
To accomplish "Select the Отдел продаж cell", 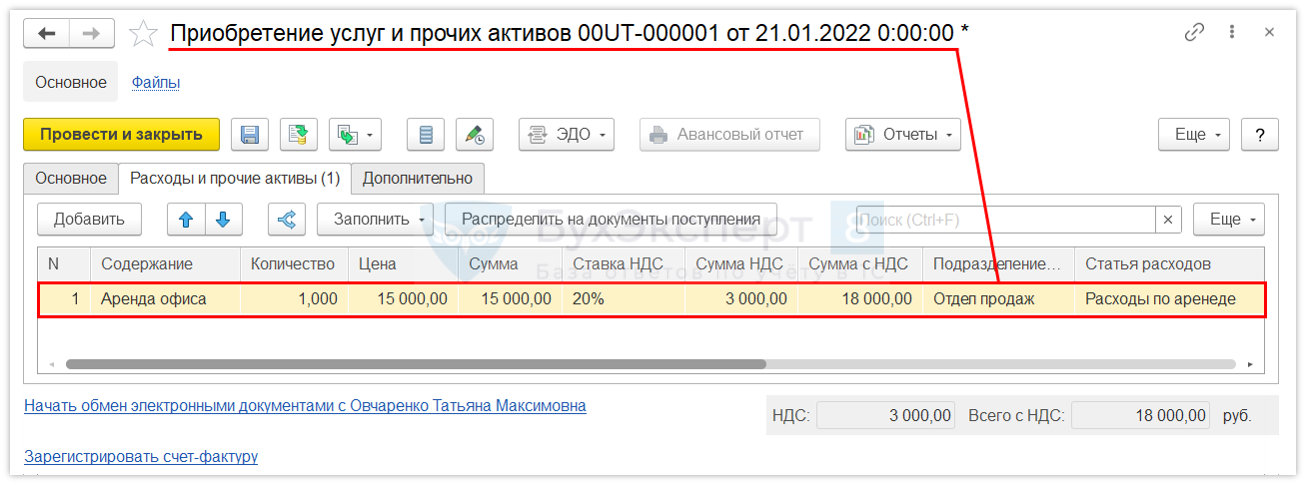I will coord(998,299).
